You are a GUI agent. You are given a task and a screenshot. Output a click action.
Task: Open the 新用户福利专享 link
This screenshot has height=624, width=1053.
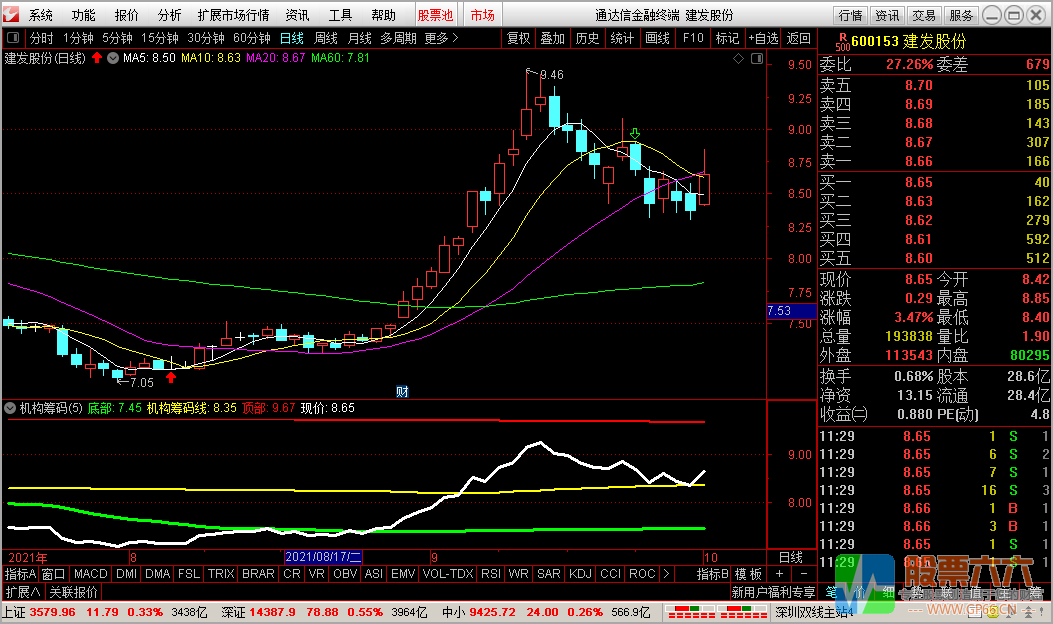pos(773,592)
